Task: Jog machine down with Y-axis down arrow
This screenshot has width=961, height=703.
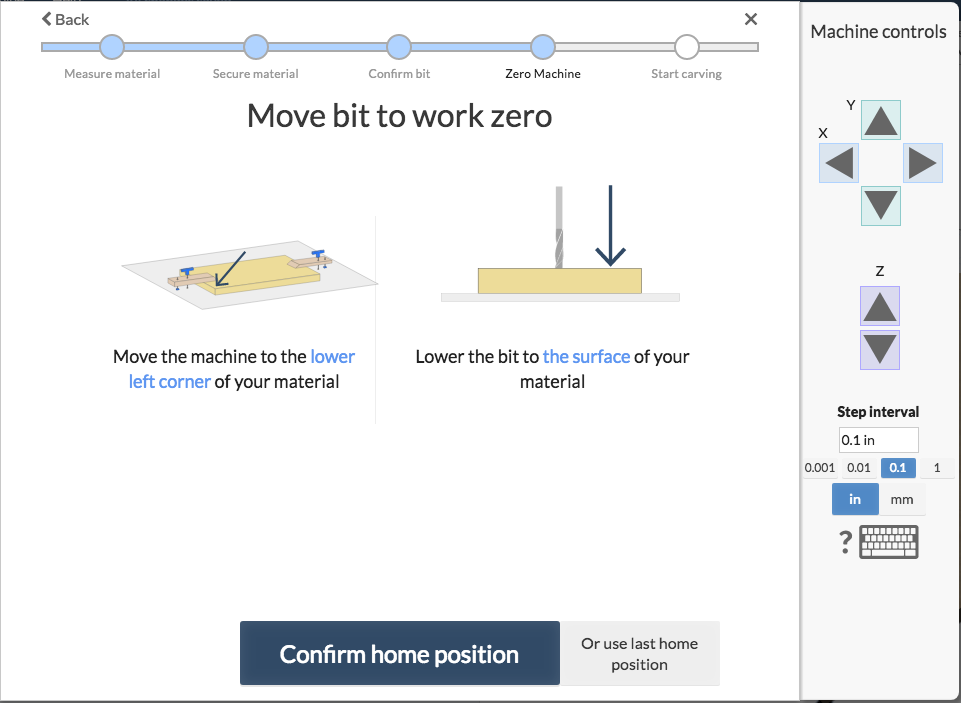Action: (x=880, y=205)
